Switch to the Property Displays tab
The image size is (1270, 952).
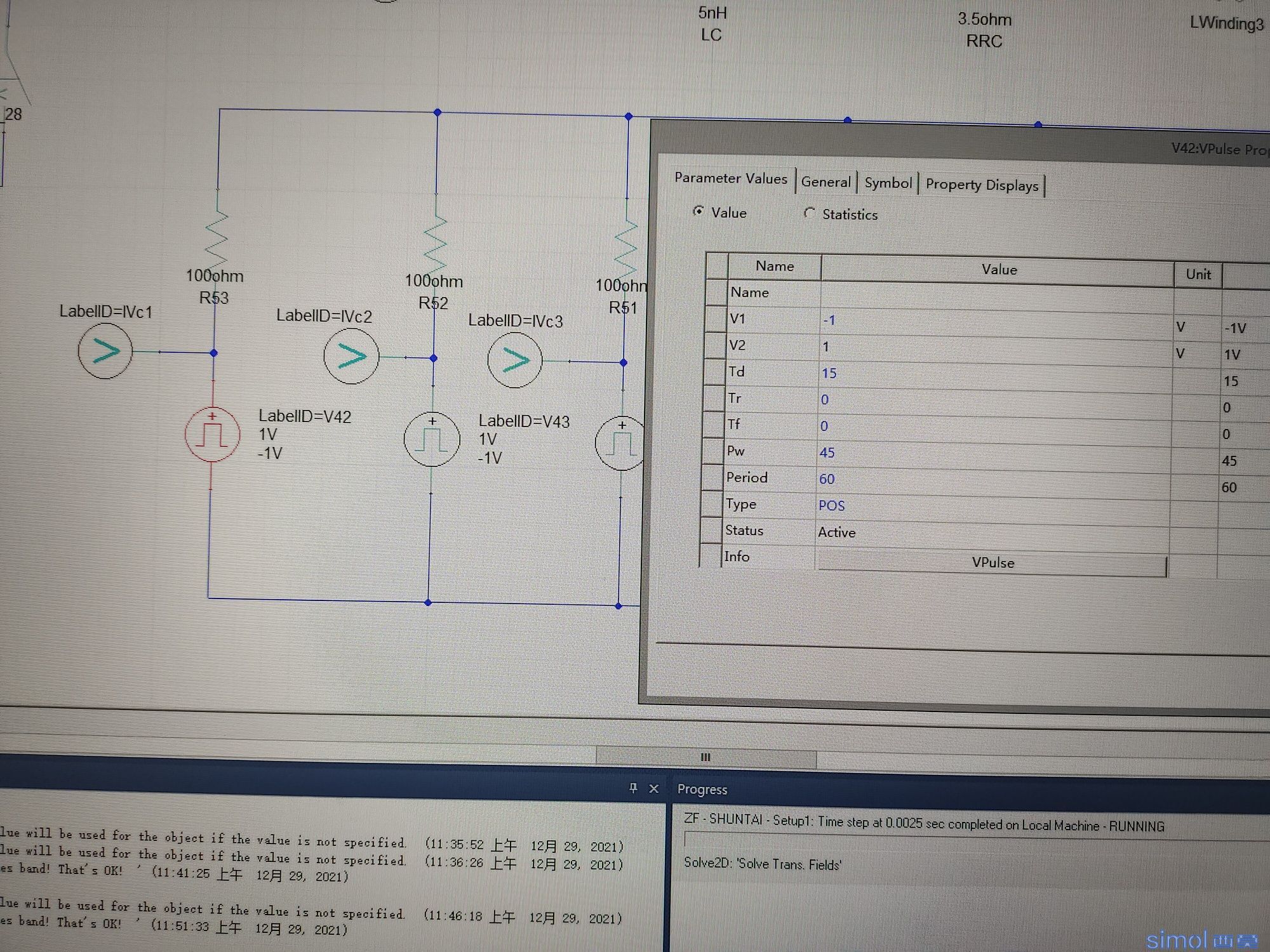982,185
